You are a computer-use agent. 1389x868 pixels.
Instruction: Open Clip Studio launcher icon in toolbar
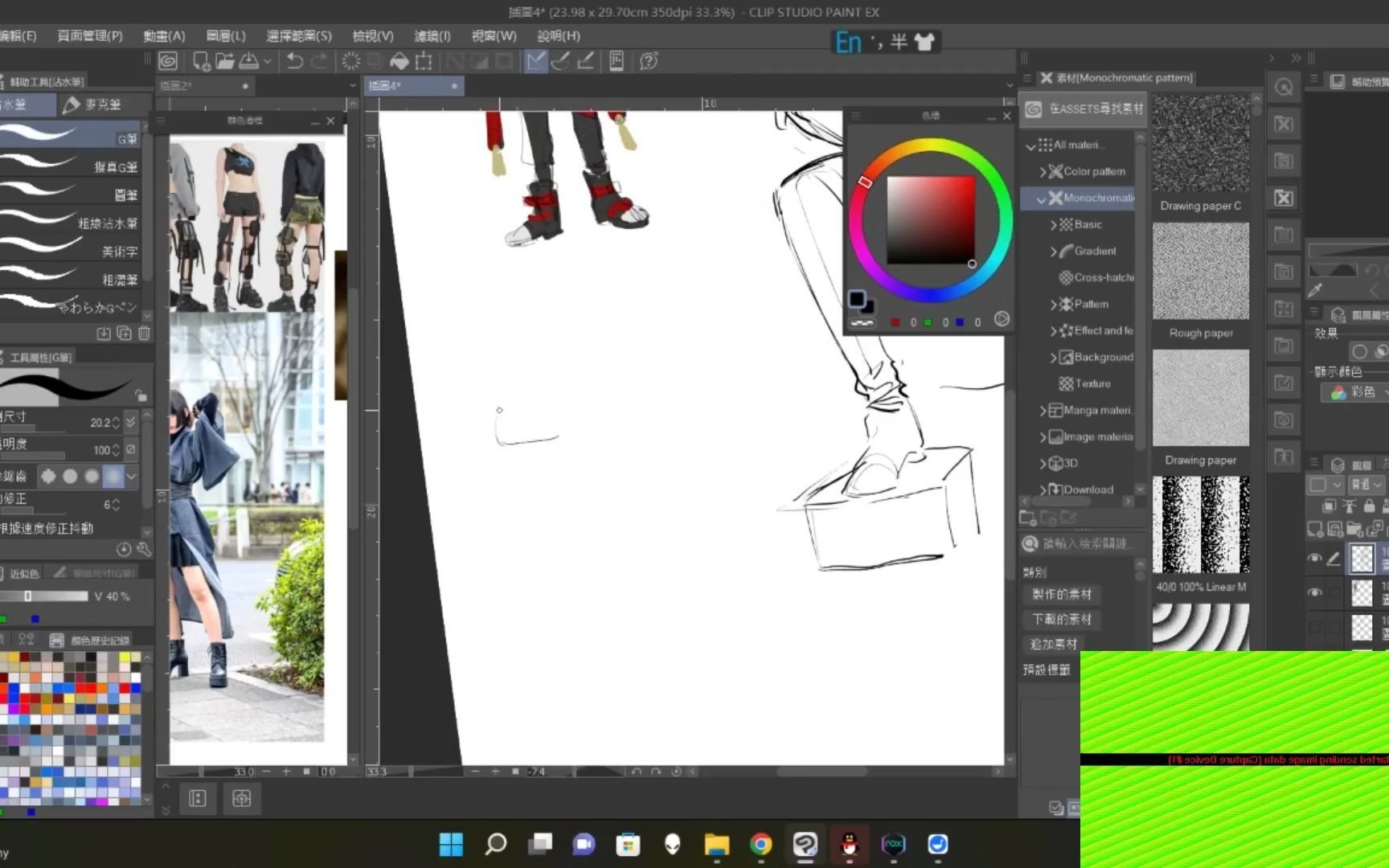pos(168,61)
